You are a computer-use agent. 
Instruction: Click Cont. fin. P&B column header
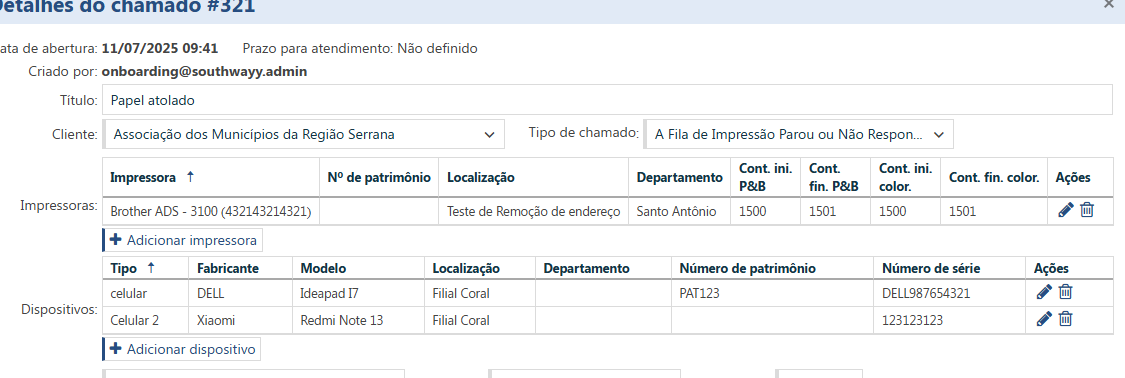835,177
